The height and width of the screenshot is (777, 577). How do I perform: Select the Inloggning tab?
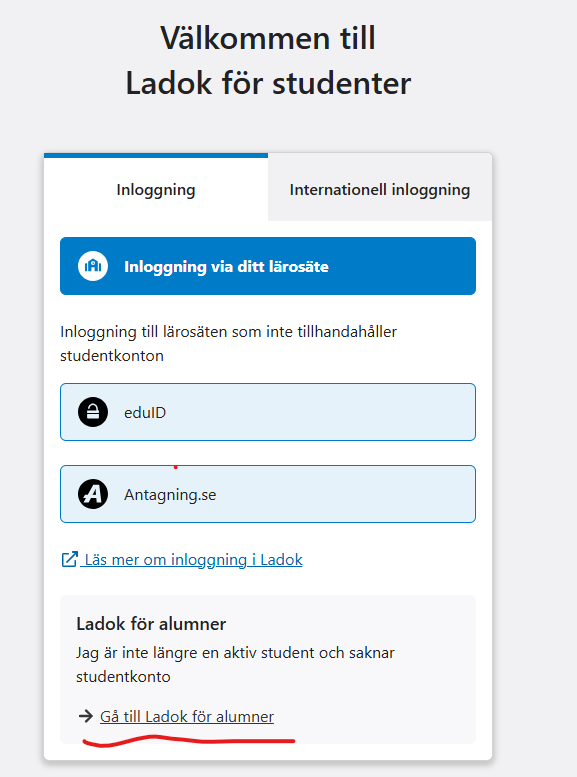(156, 189)
